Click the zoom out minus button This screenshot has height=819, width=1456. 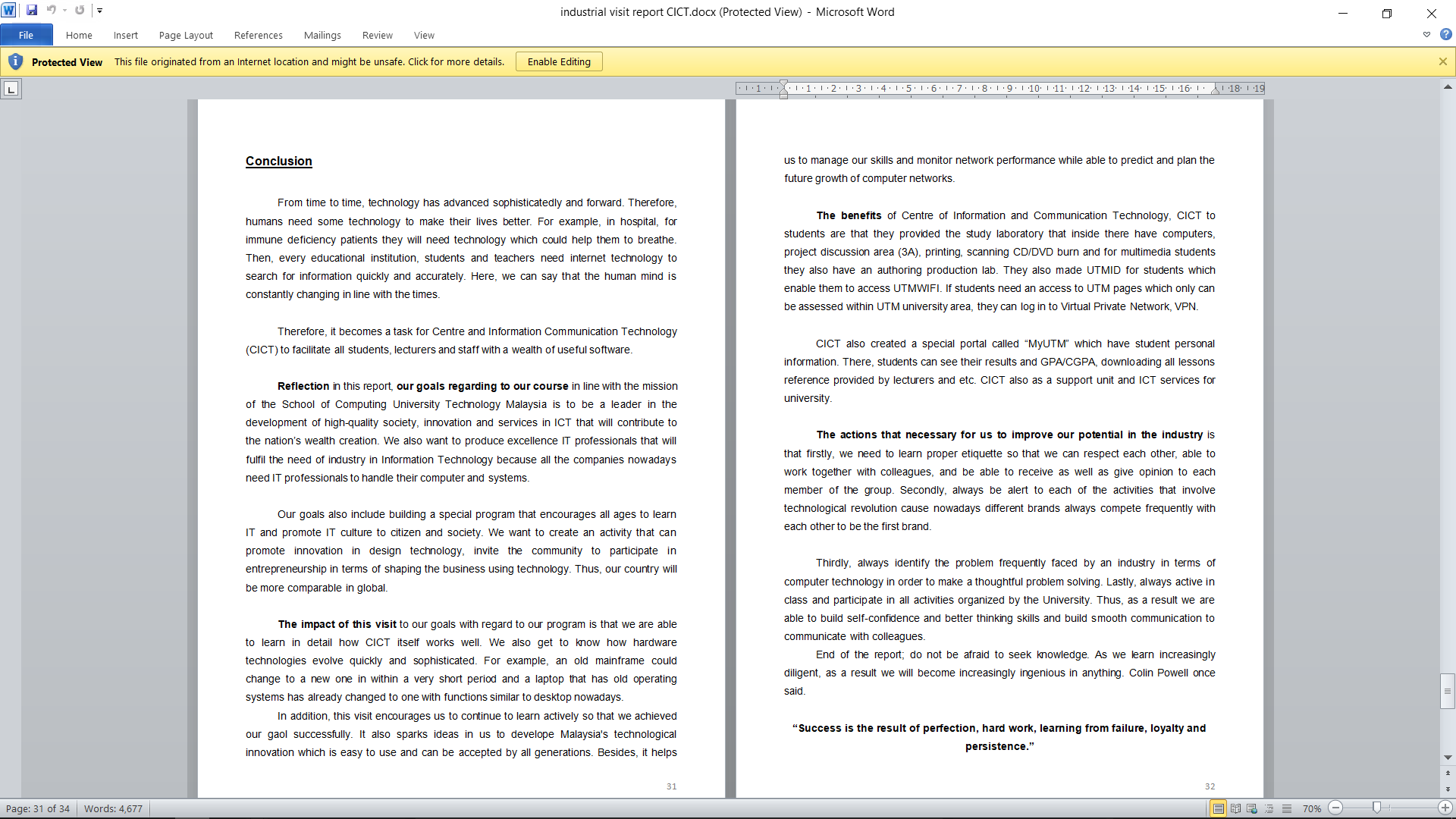(x=1336, y=808)
